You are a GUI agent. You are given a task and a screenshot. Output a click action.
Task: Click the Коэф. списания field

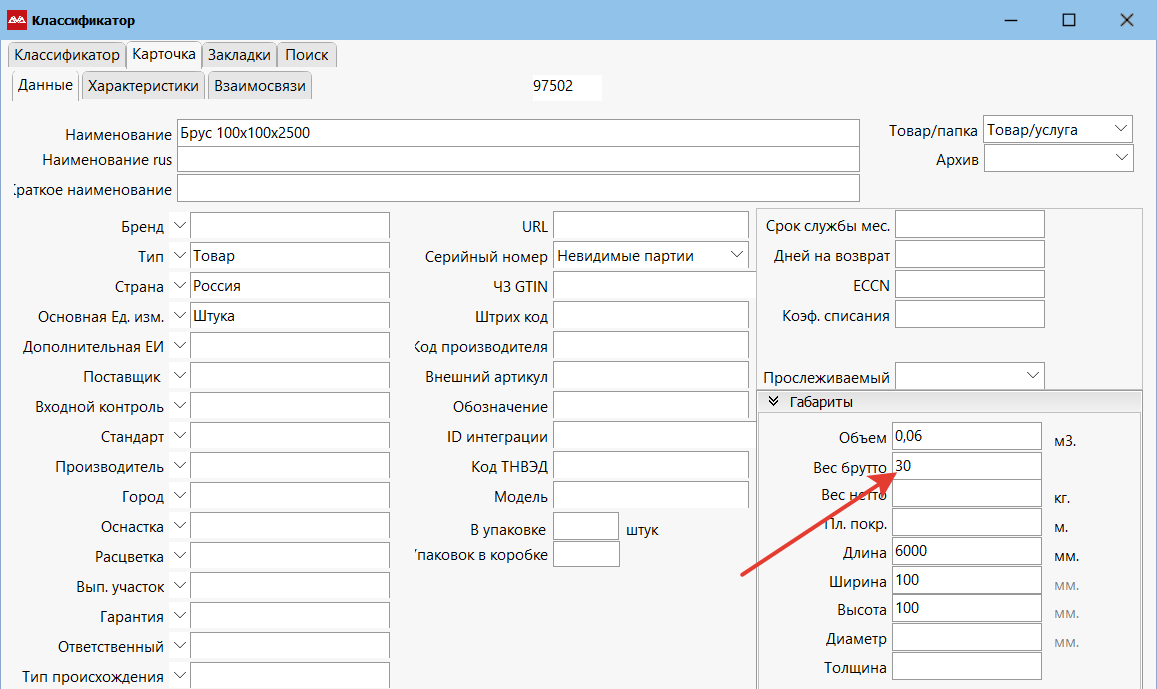tap(970, 314)
